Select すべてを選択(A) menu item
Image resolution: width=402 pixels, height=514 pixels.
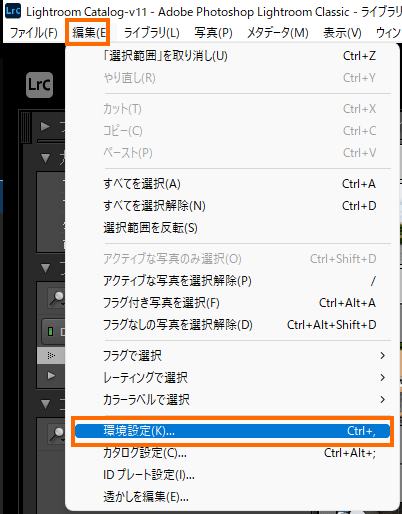(232, 184)
